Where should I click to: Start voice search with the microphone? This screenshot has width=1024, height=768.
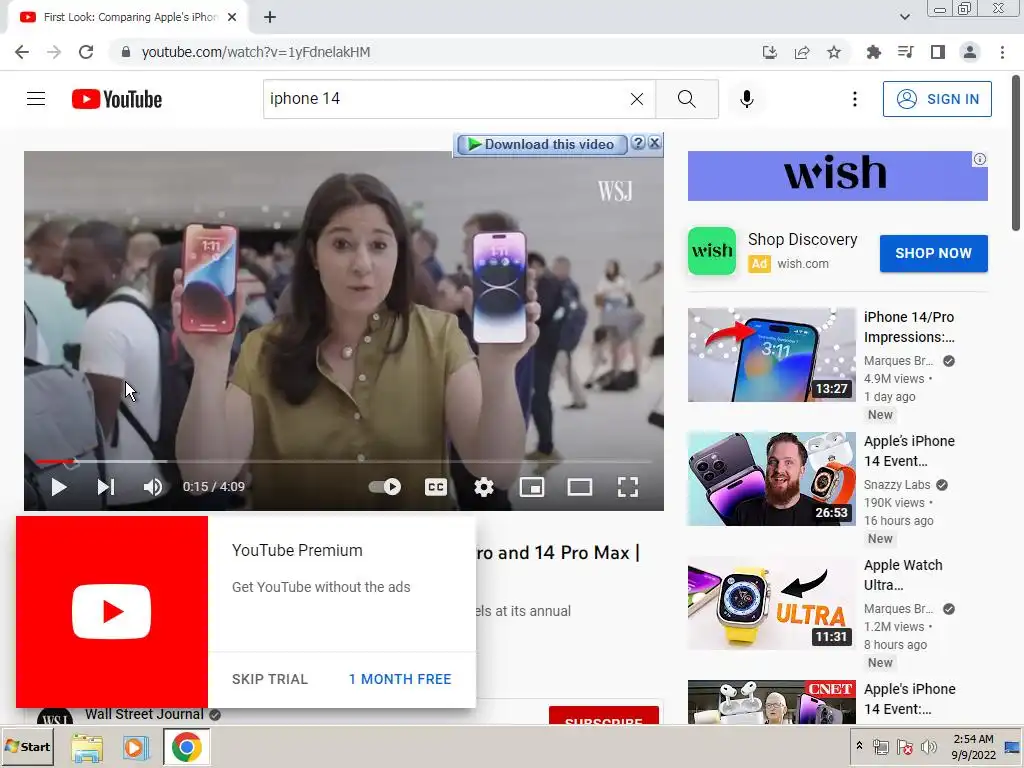[746, 99]
